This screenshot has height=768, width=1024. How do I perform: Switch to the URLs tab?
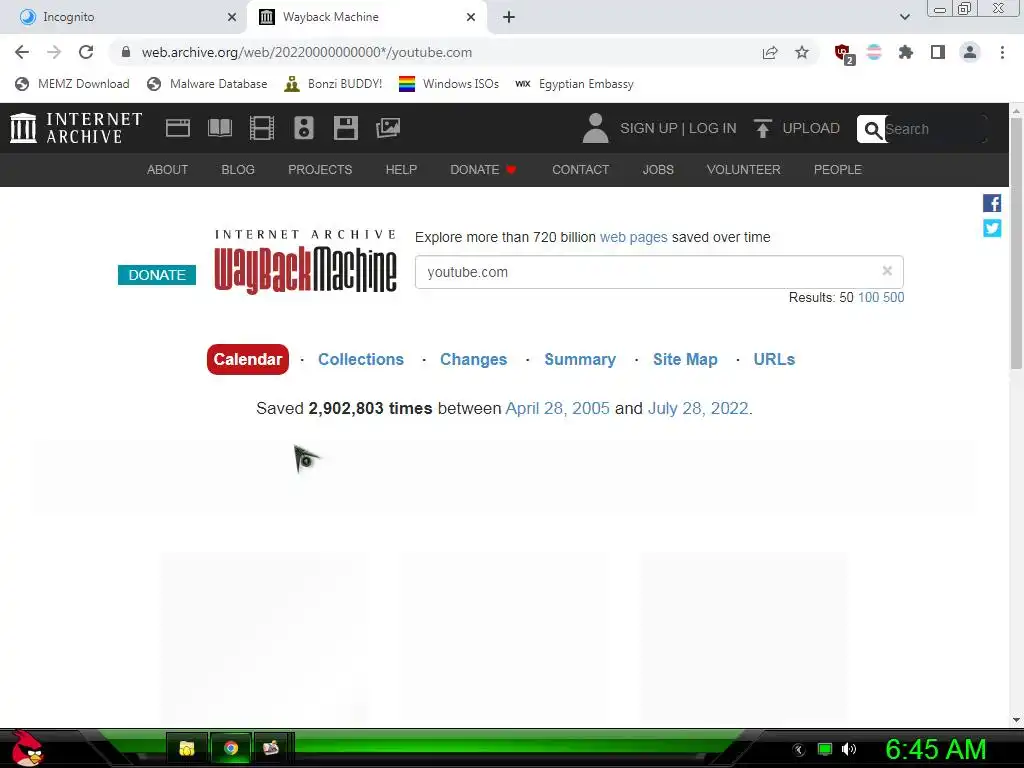pyautogui.click(x=774, y=359)
